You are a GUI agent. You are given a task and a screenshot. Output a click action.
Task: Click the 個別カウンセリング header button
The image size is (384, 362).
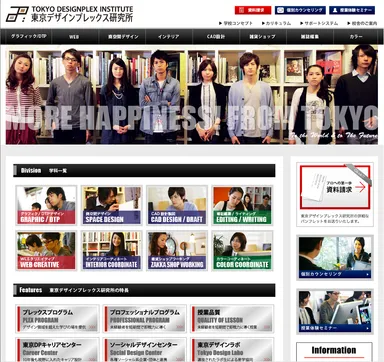pyautogui.click(x=300, y=10)
